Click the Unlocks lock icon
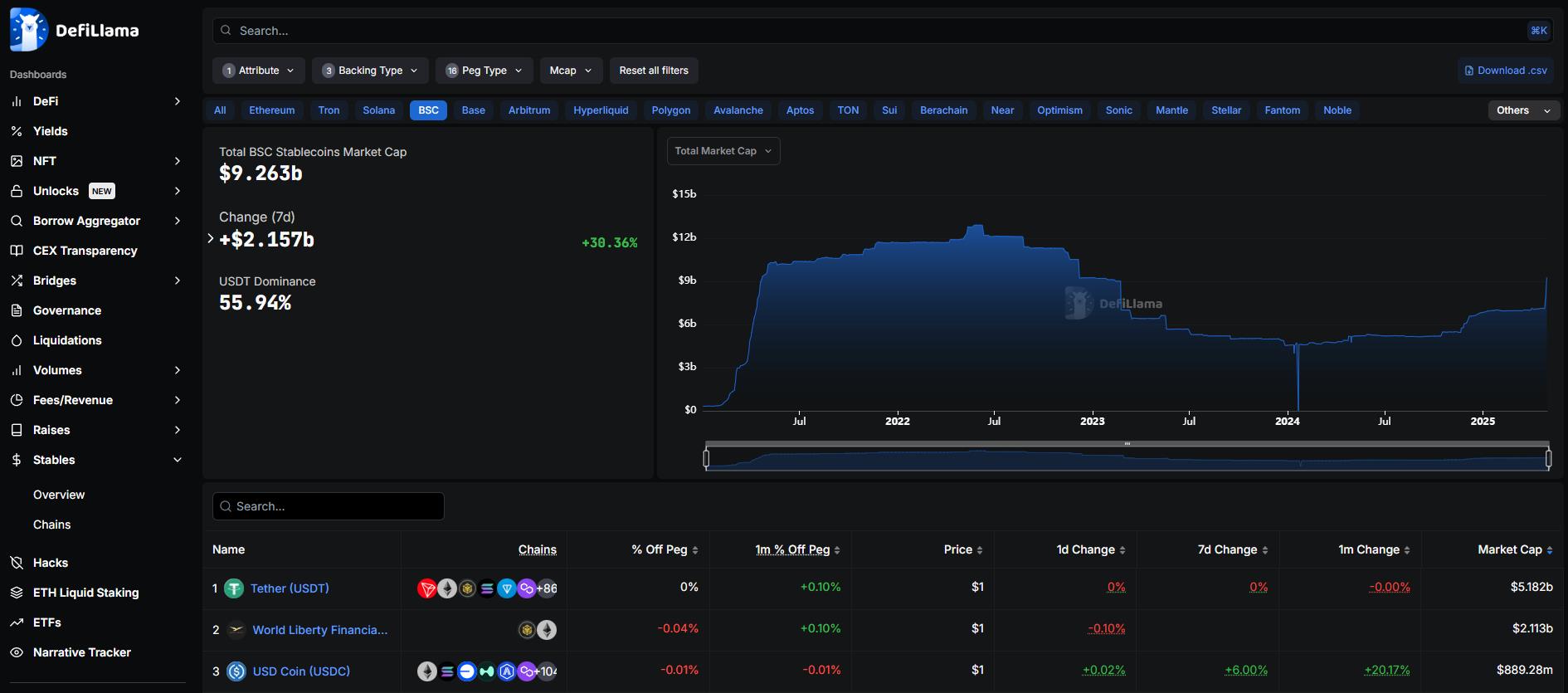The height and width of the screenshot is (693, 1568). click(17, 191)
